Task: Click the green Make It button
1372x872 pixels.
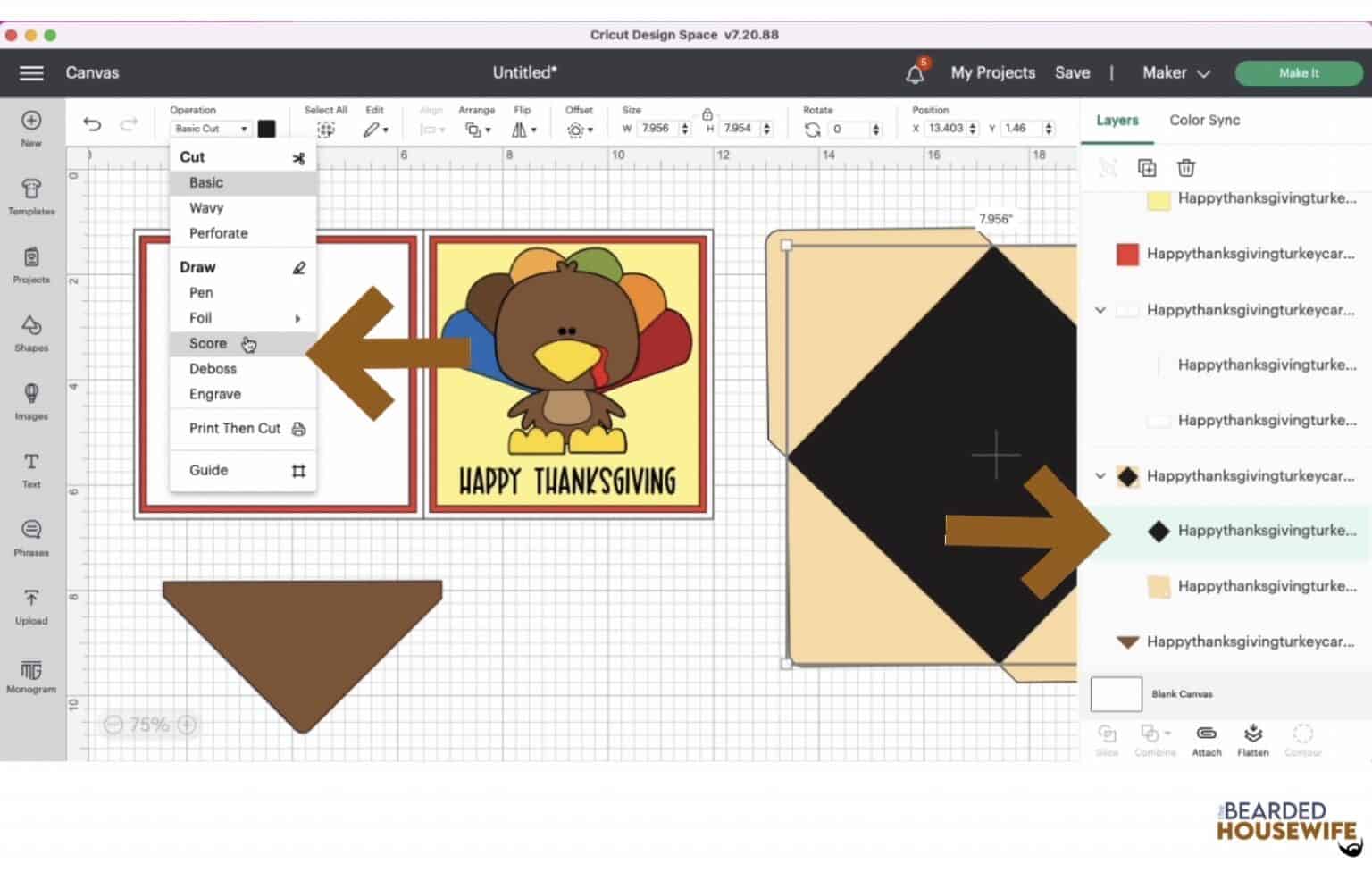Action: point(1298,73)
